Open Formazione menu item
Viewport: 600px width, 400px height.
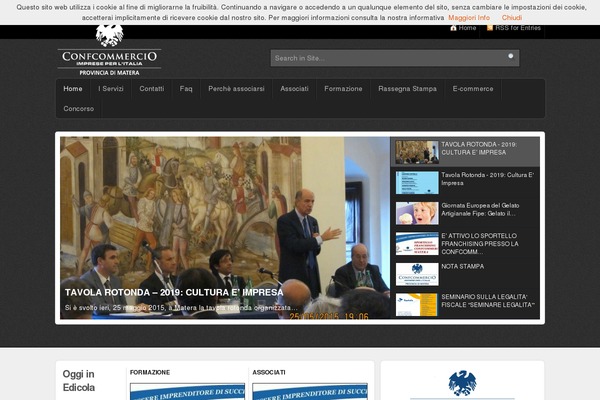pos(343,89)
